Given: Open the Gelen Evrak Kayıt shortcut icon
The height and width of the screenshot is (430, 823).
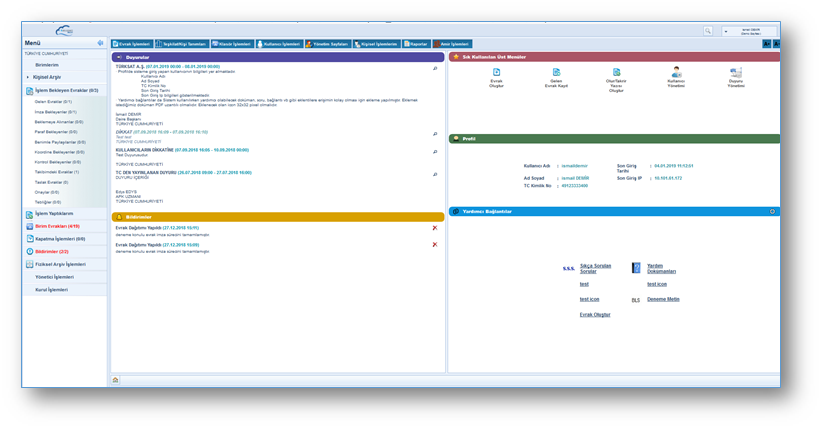Looking at the screenshot, I should click(x=556, y=73).
